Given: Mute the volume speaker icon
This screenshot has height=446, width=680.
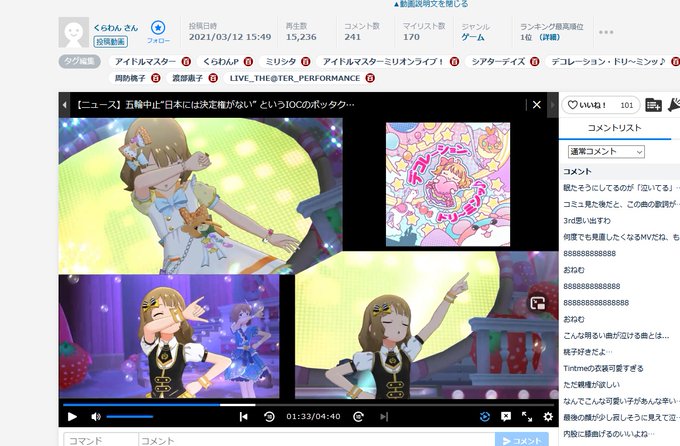Looking at the screenshot, I should point(96,417).
